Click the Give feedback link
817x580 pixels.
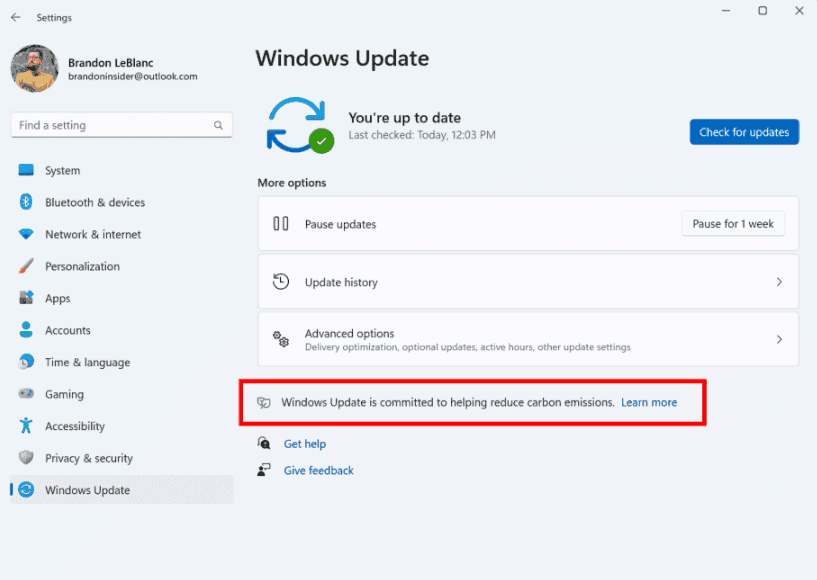[x=318, y=471]
